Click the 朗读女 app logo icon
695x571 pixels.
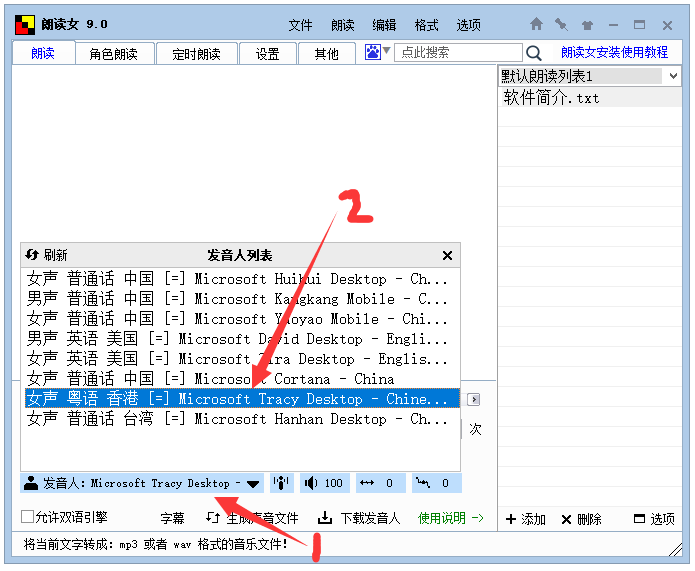25,25
